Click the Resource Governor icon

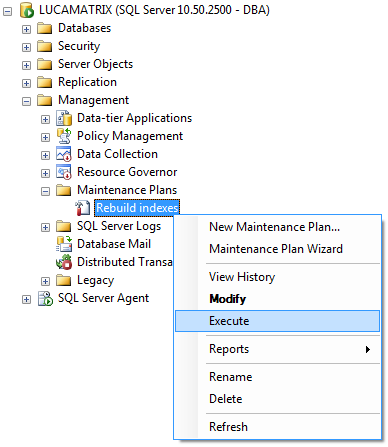coord(64,172)
